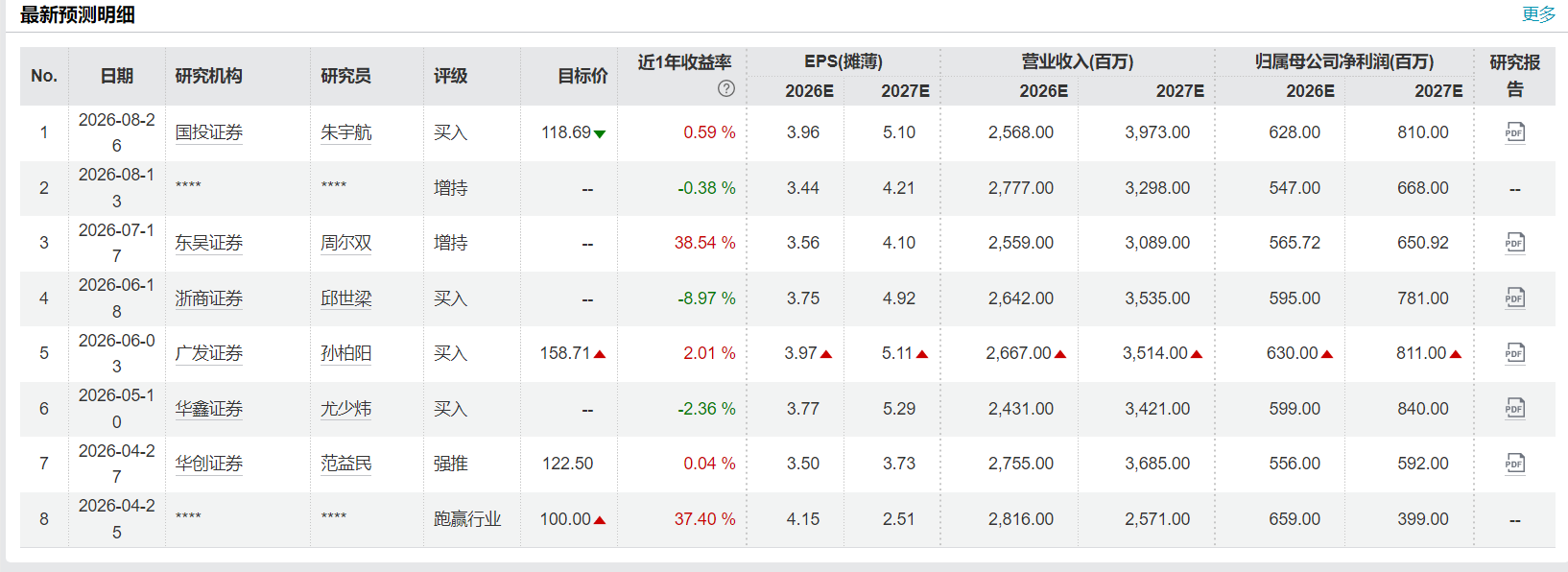Open 国投证券 institution link
Viewport: 1568px width, 572px height.
pos(209,132)
